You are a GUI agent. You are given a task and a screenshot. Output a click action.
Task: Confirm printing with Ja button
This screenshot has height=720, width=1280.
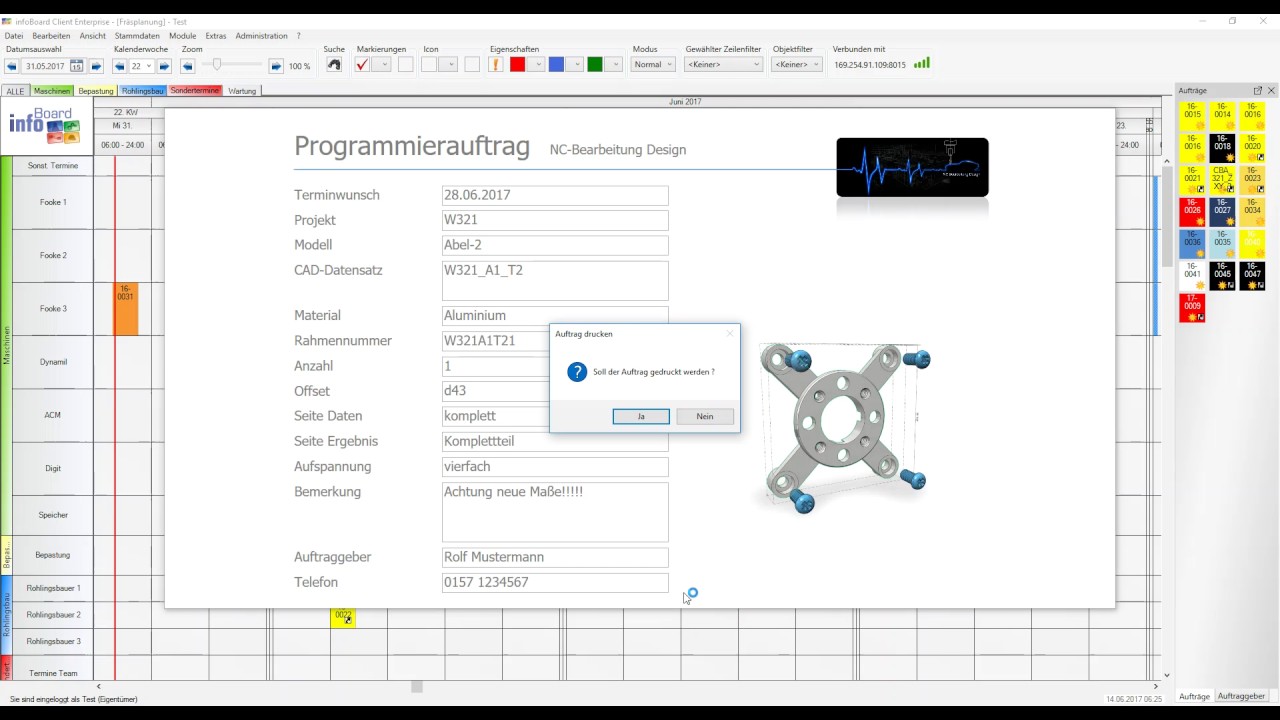click(x=641, y=416)
